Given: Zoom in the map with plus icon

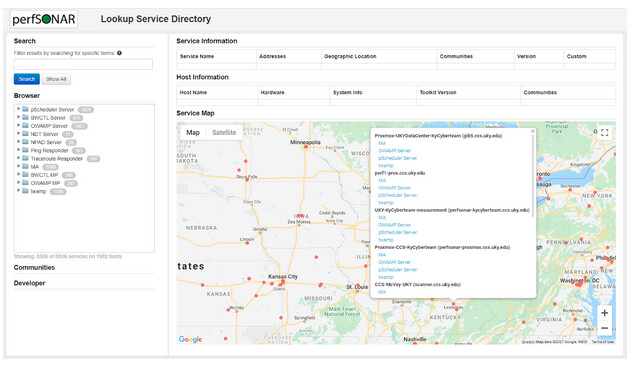Looking at the screenshot, I should 604,313.
